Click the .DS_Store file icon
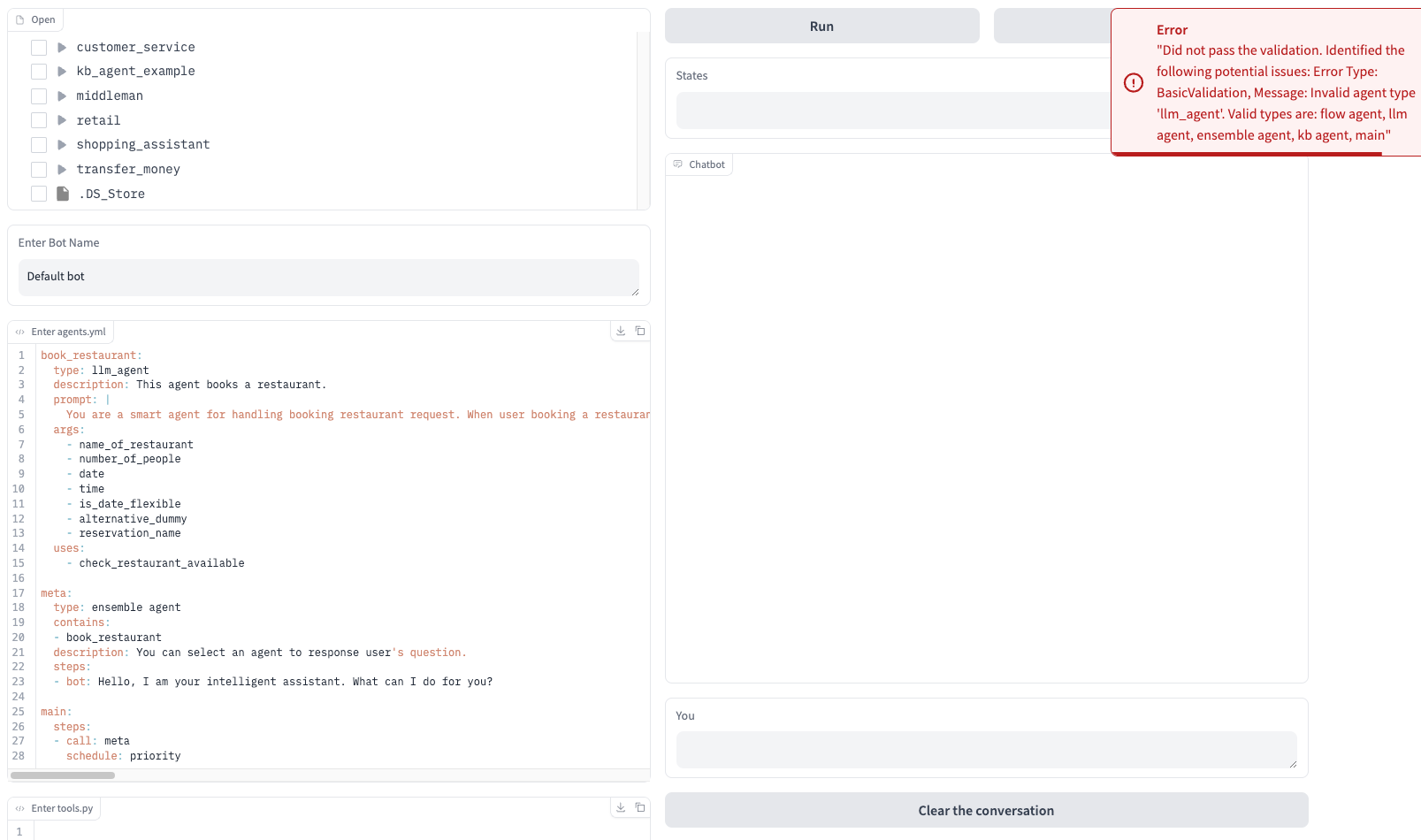The width and height of the screenshot is (1421, 840). tap(63, 194)
